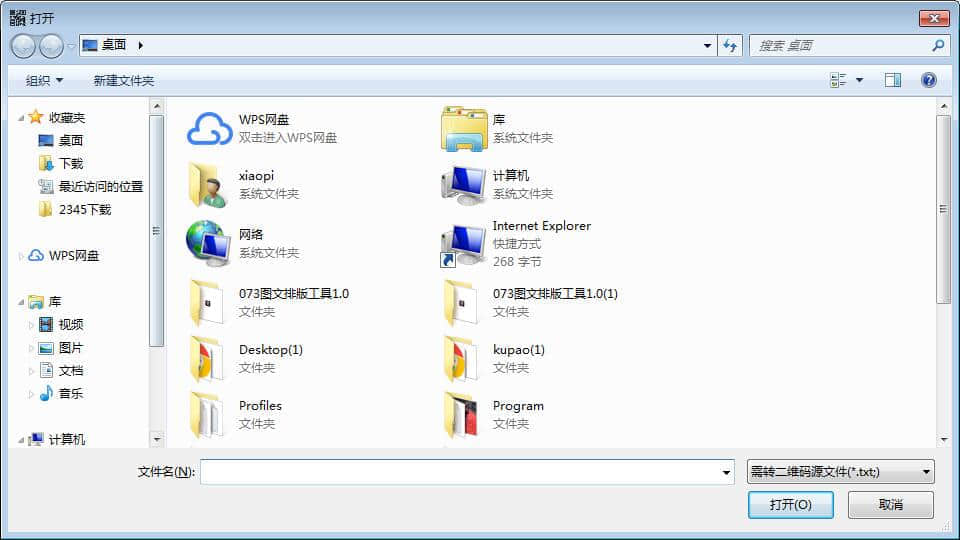Select the 073图文排版工具1.0 folder icon
Screen dimensions: 960x540
(207, 302)
